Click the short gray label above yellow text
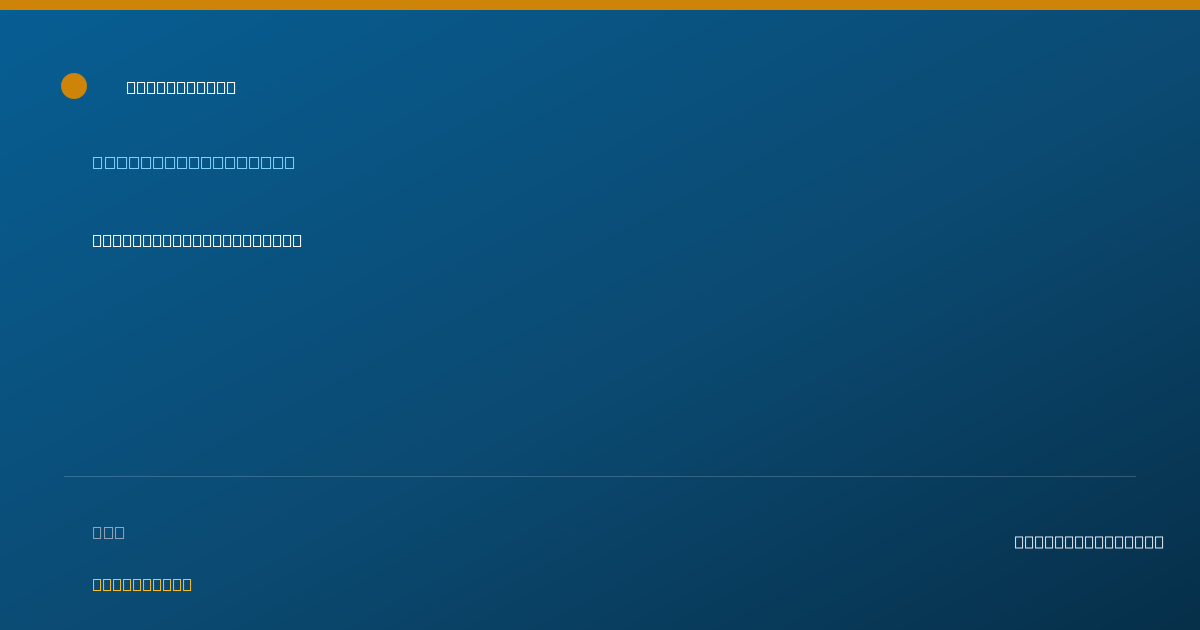The width and height of the screenshot is (1200, 630). click(x=109, y=532)
